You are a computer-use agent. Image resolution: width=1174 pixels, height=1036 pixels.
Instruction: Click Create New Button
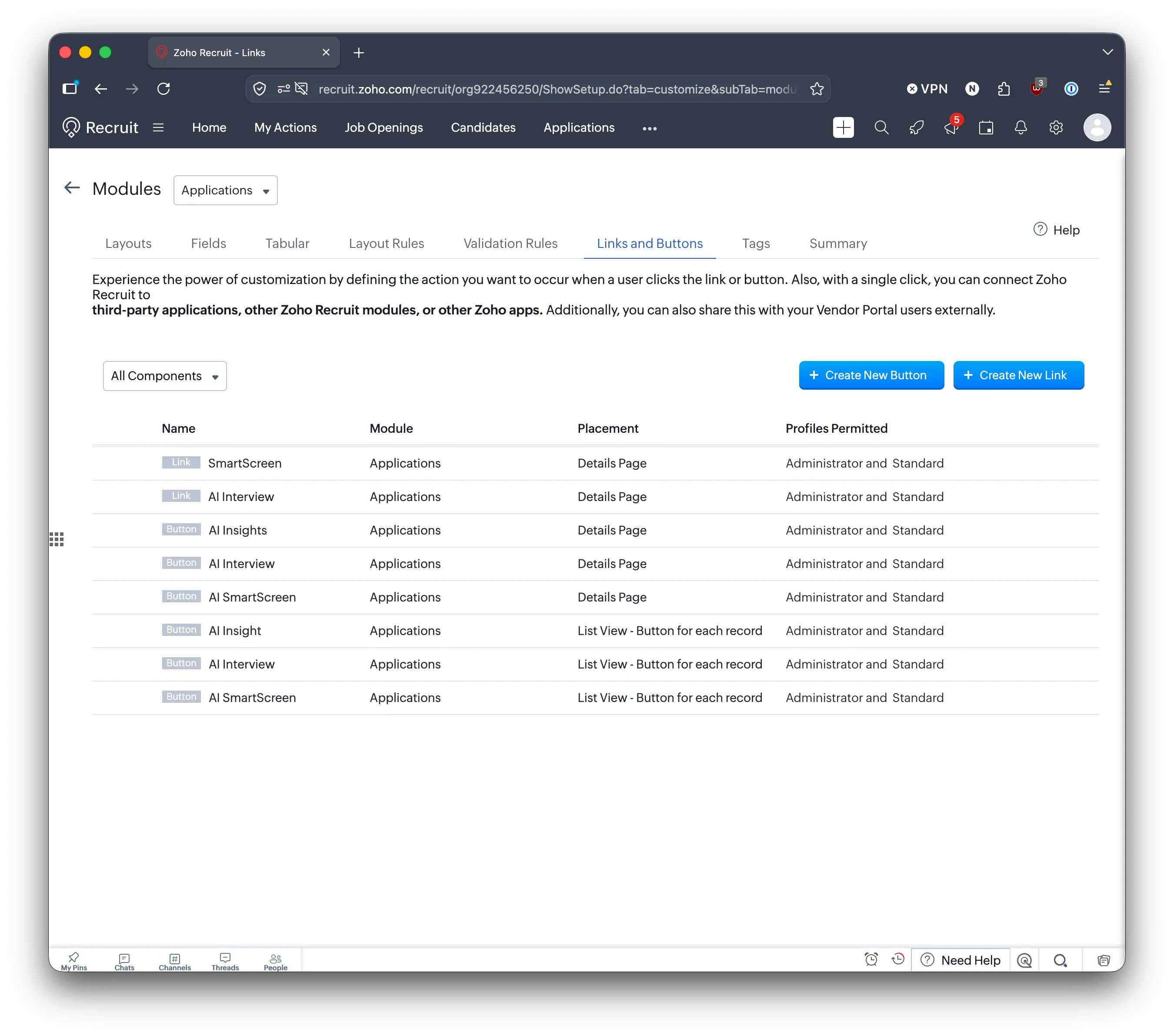click(871, 375)
